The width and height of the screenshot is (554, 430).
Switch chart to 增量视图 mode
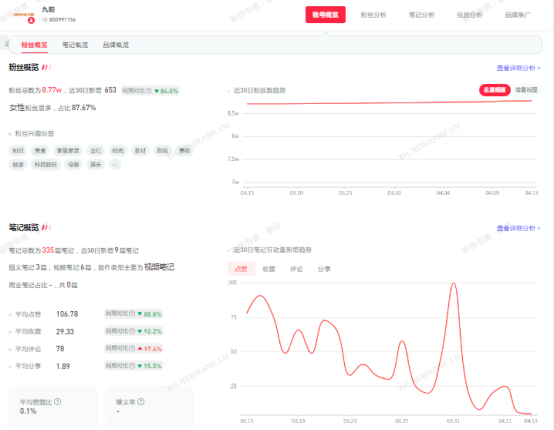526,90
